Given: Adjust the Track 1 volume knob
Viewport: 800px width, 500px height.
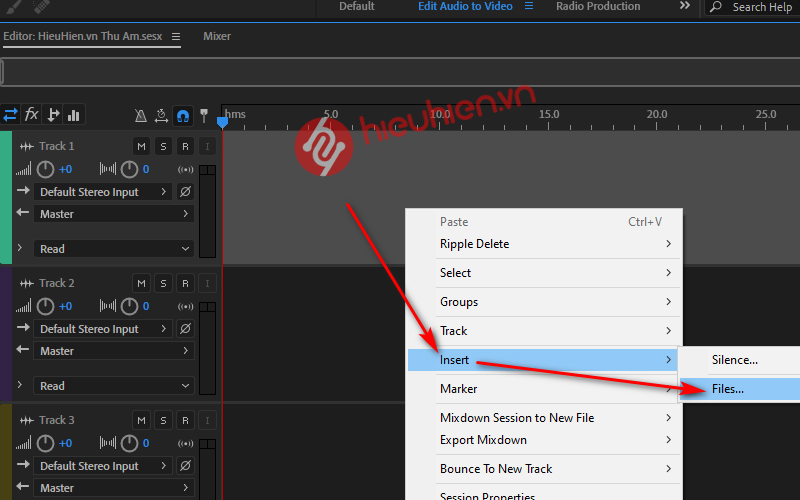Looking at the screenshot, I should click(x=45, y=169).
